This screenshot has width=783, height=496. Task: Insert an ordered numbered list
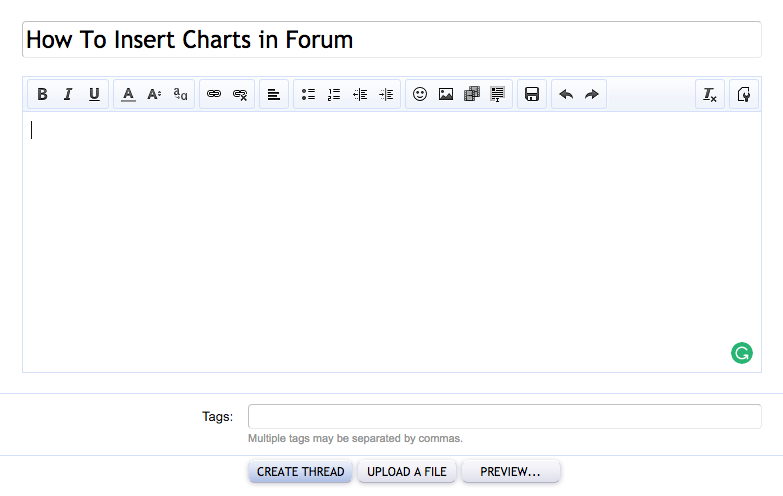pyautogui.click(x=334, y=95)
